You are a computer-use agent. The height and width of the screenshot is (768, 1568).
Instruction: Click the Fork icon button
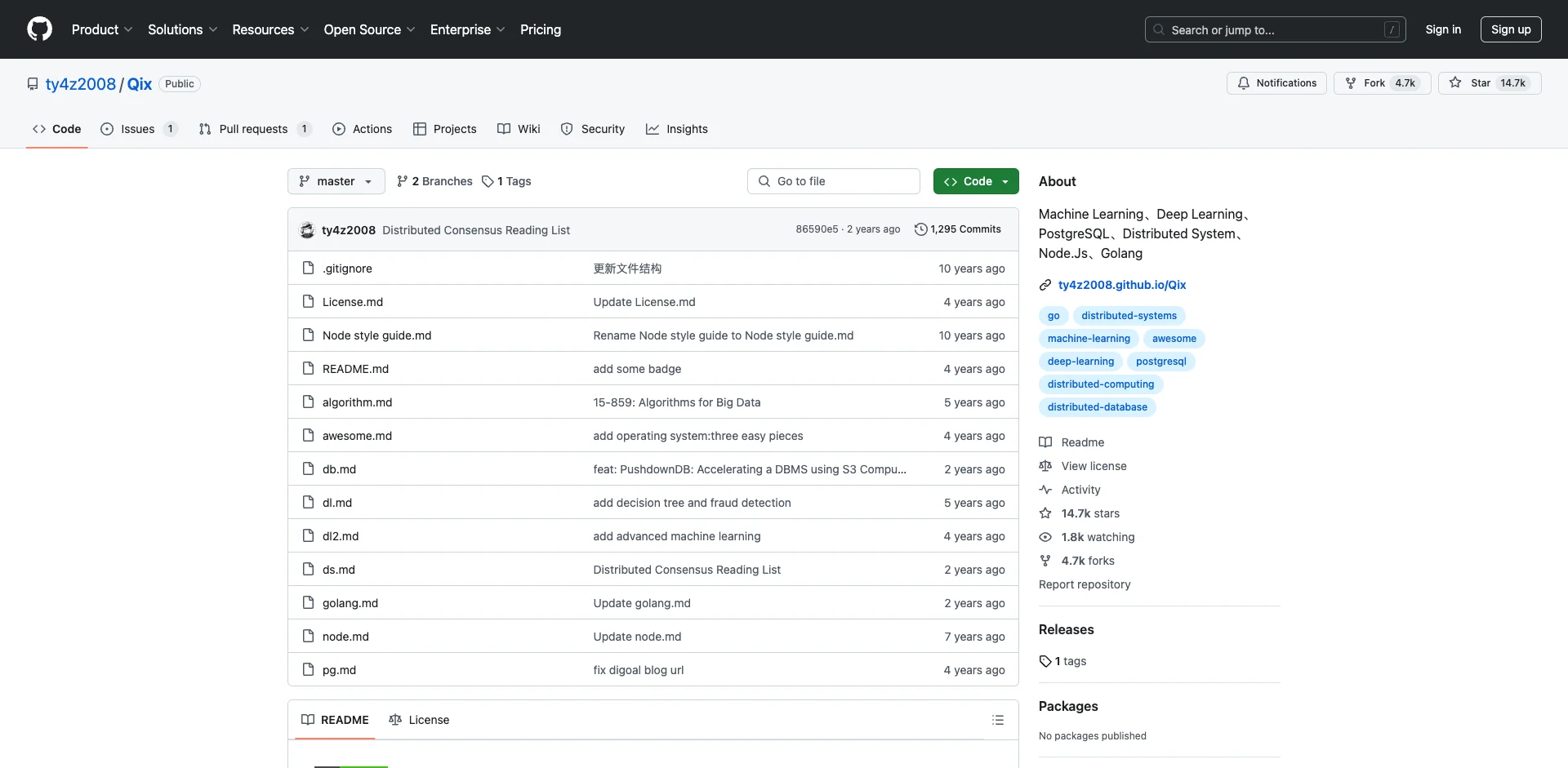(1351, 83)
